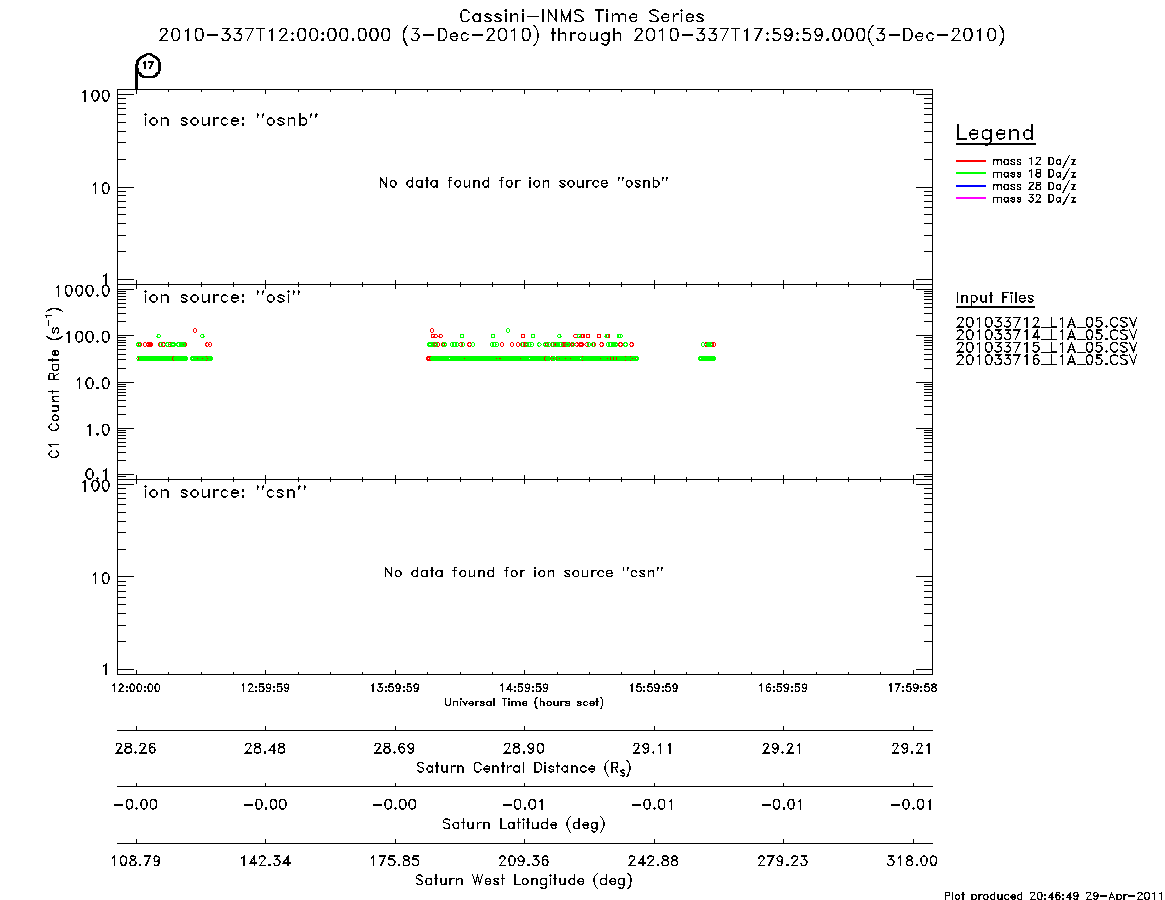1165x900 pixels.
Task: Click the 12:59:59 time tick label
Action: (x=265, y=688)
